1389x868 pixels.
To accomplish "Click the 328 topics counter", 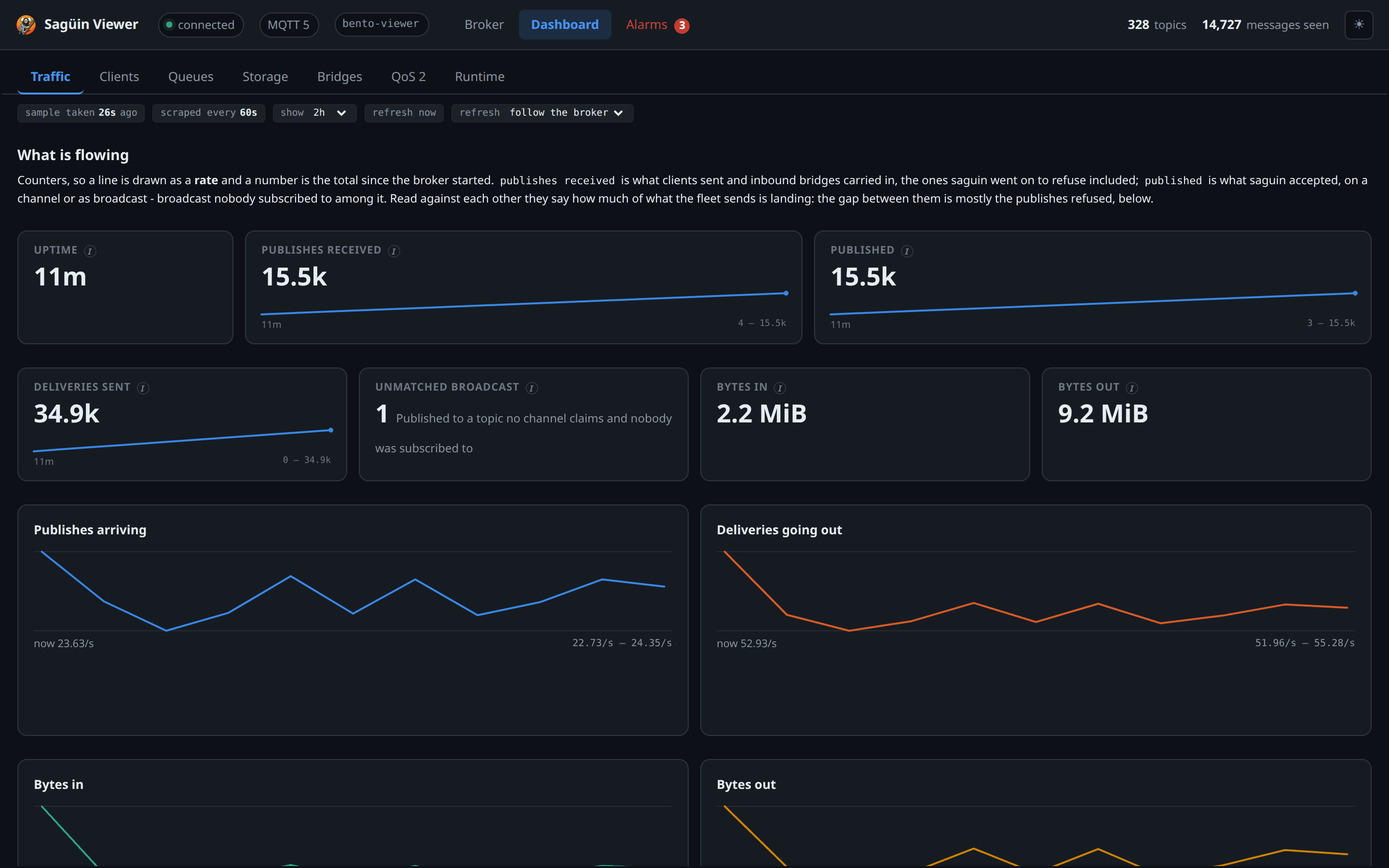I will click(x=1157, y=25).
